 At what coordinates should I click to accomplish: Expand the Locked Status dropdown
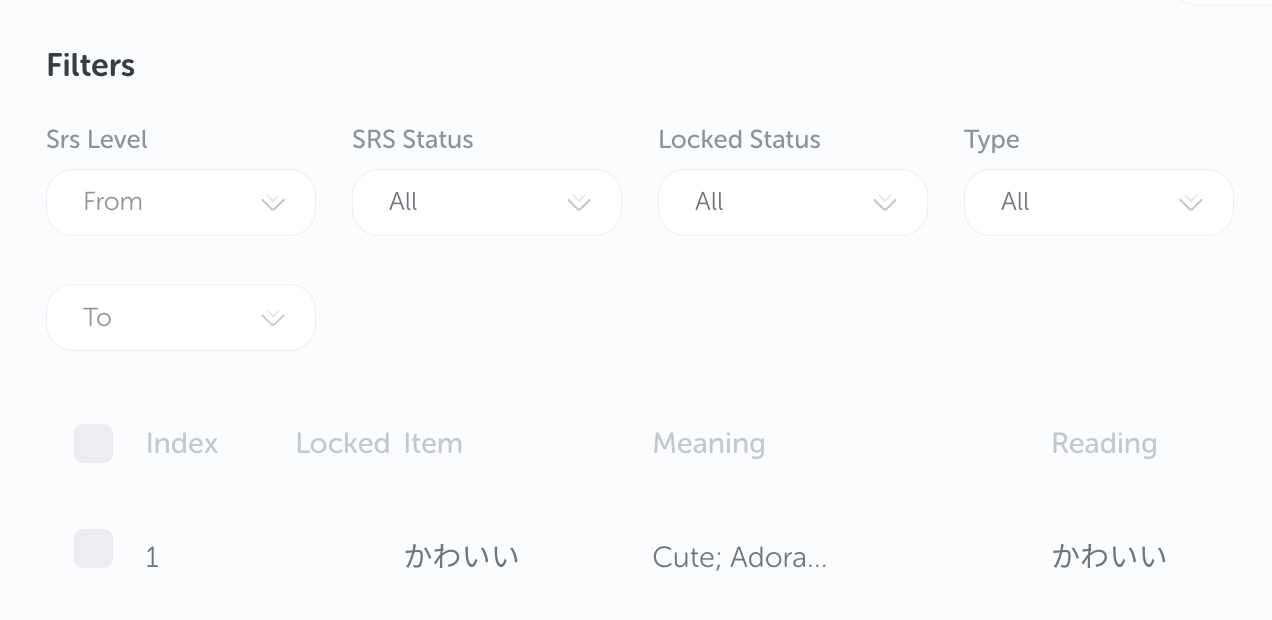tap(792, 202)
